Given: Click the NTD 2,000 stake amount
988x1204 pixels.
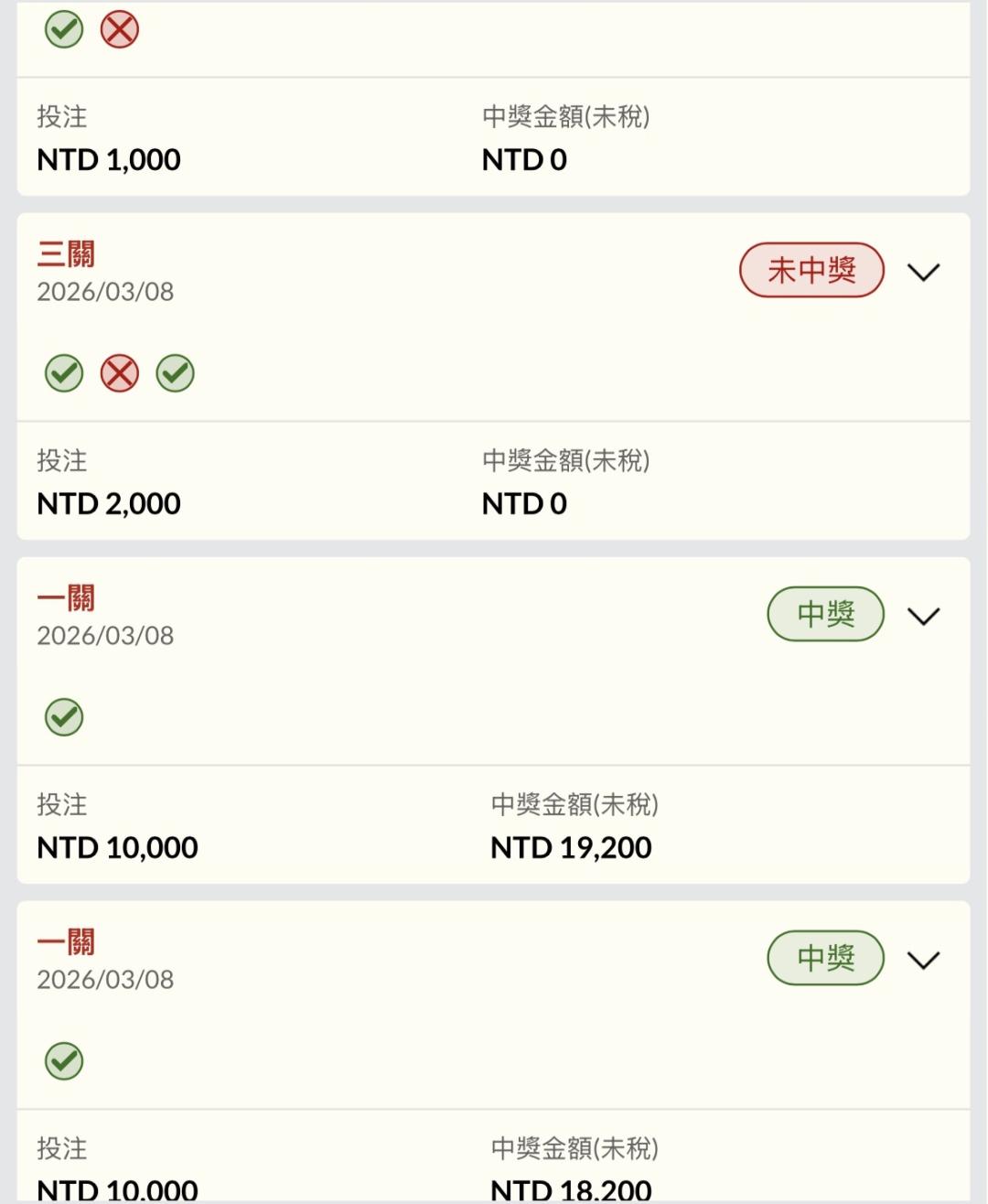Looking at the screenshot, I should pyautogui.click(x=109, y=503).
